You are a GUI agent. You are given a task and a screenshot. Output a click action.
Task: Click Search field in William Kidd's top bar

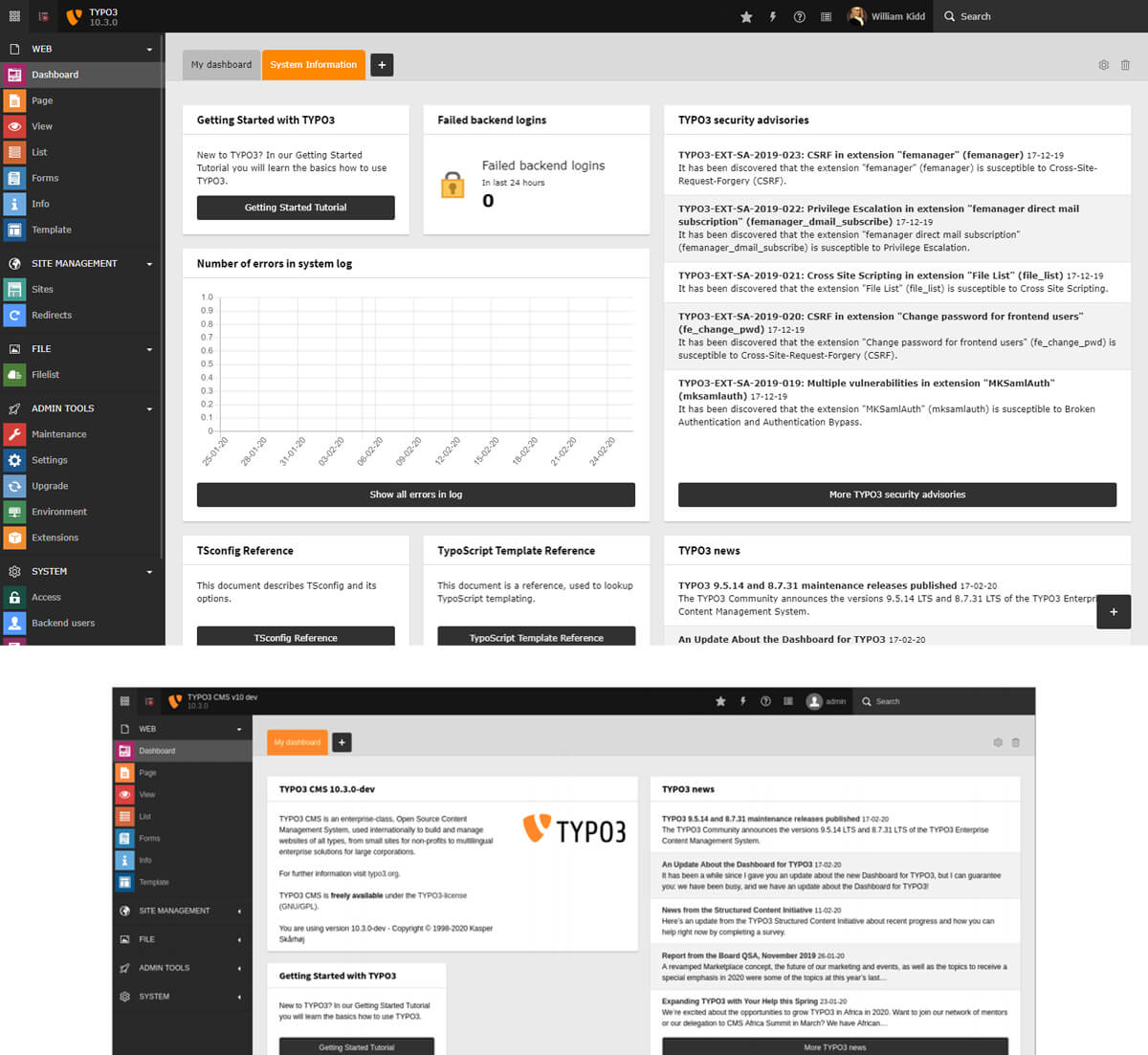point(1041,16)
